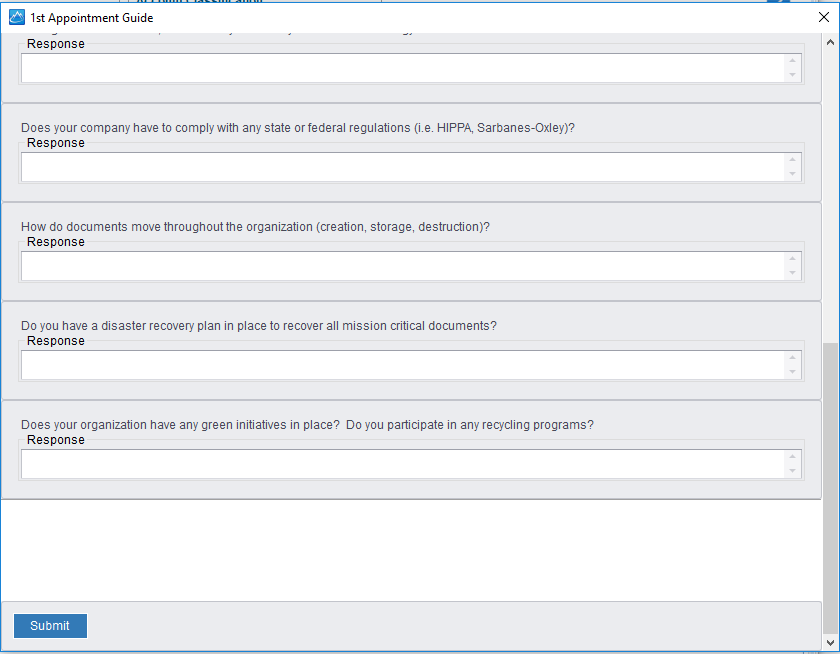The image size is (840, 654).
Task: Click down arrow in documents move Response field
Action: 793,273
